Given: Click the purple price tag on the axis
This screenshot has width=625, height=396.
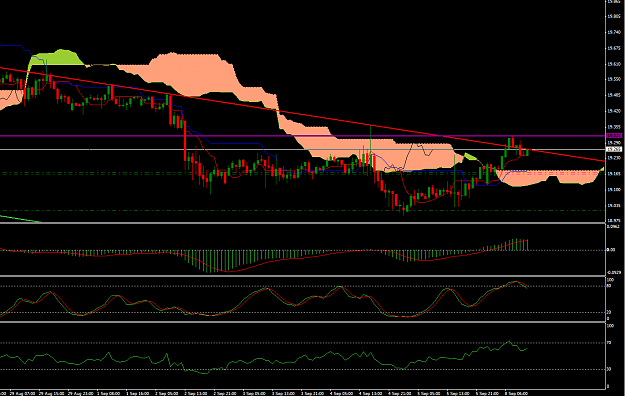Looking at the screenshot, I should (x=614, y=136).
